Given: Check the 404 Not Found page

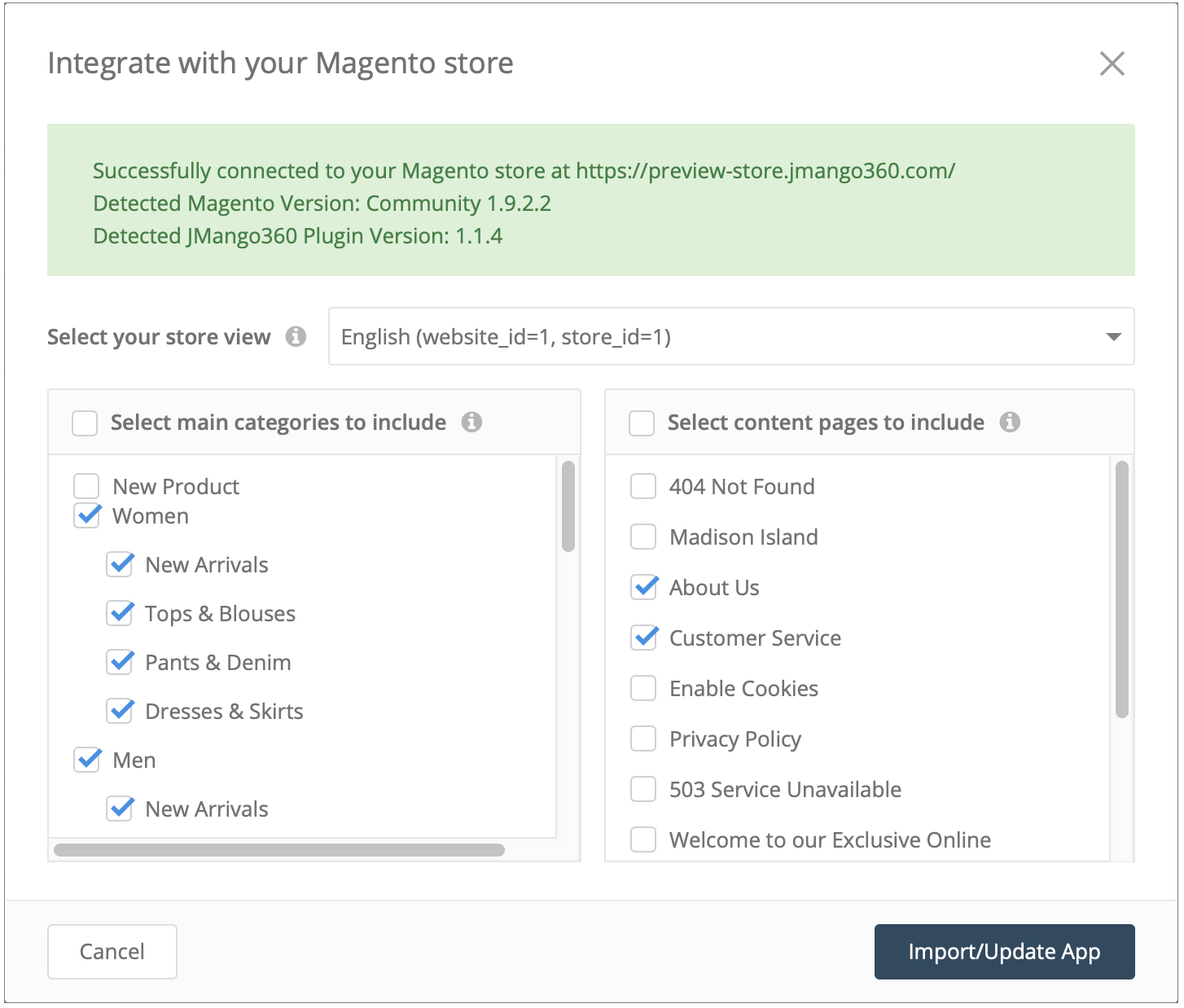Looking at the screenshot, I should 643,486.
